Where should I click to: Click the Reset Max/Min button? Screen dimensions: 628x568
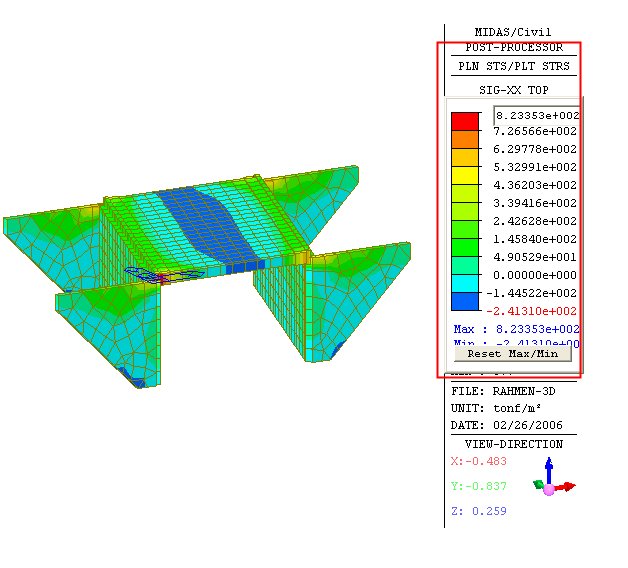tap(512, 353)
